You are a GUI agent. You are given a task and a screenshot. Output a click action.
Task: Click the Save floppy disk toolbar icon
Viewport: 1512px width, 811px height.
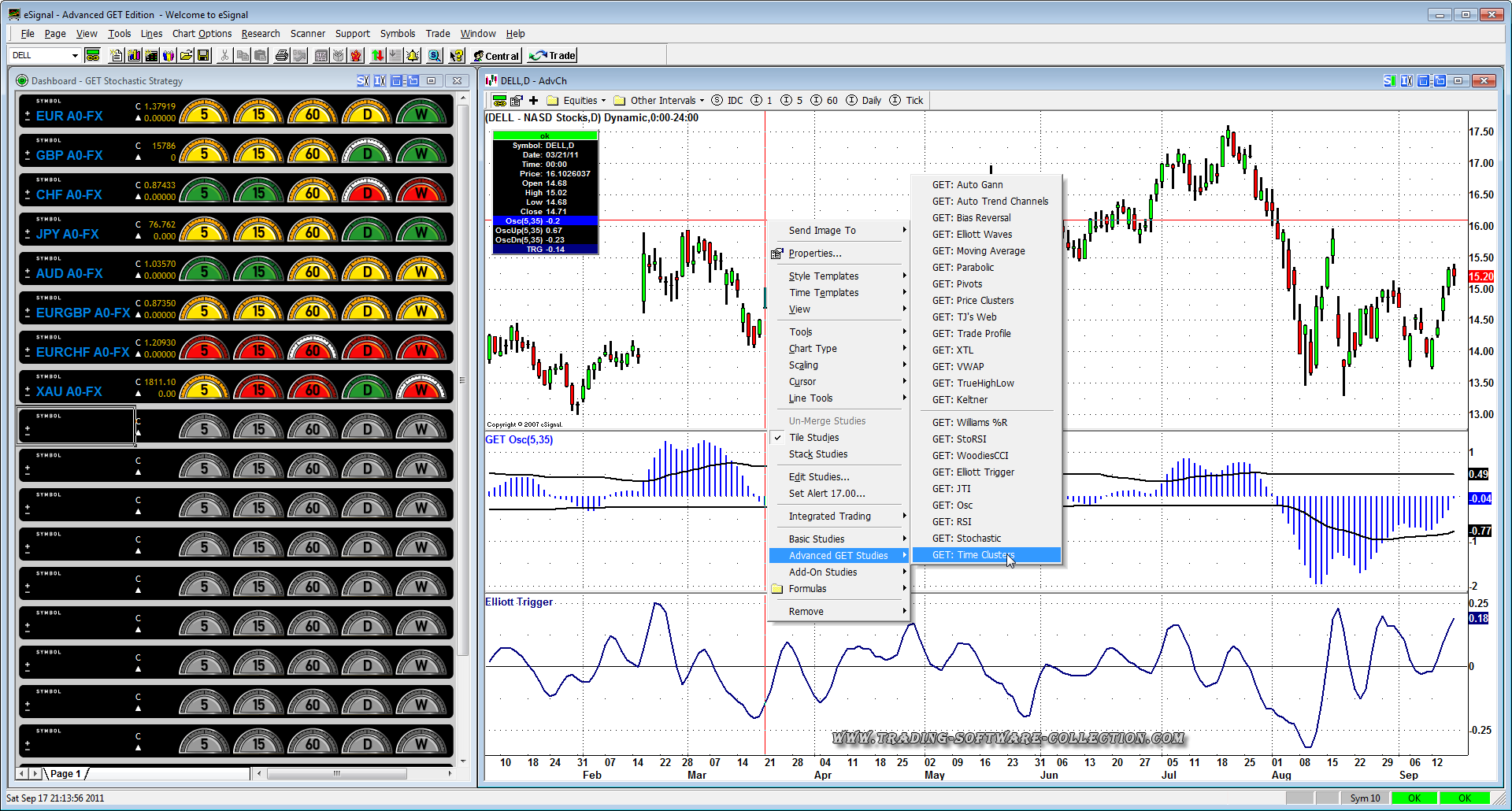203,56
